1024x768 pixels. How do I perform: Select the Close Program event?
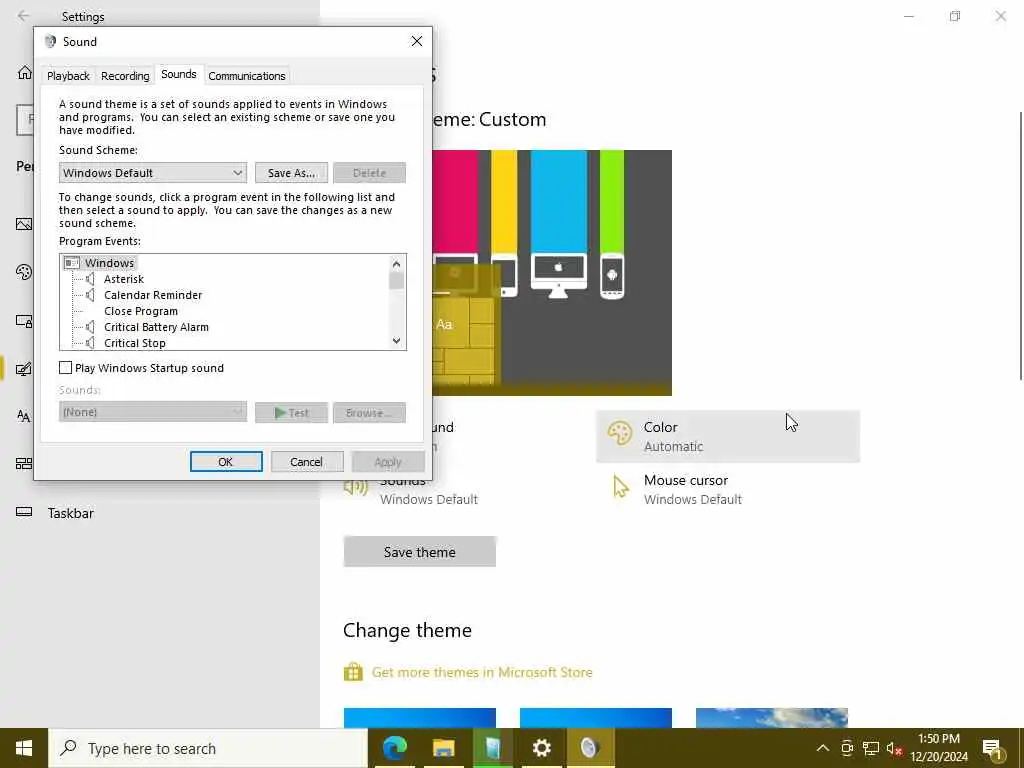coord(140,311)
